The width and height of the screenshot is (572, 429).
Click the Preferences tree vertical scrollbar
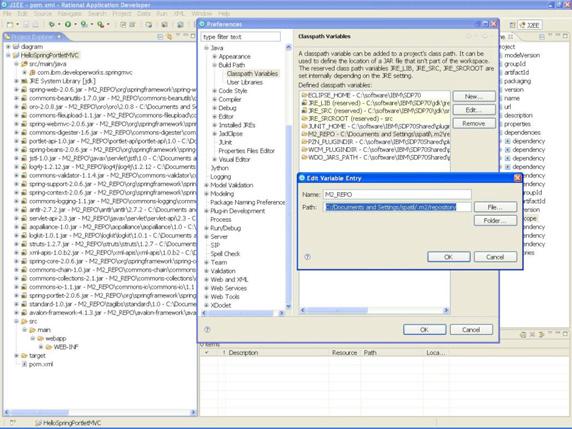pyautogui.click(x=289, y=177)
